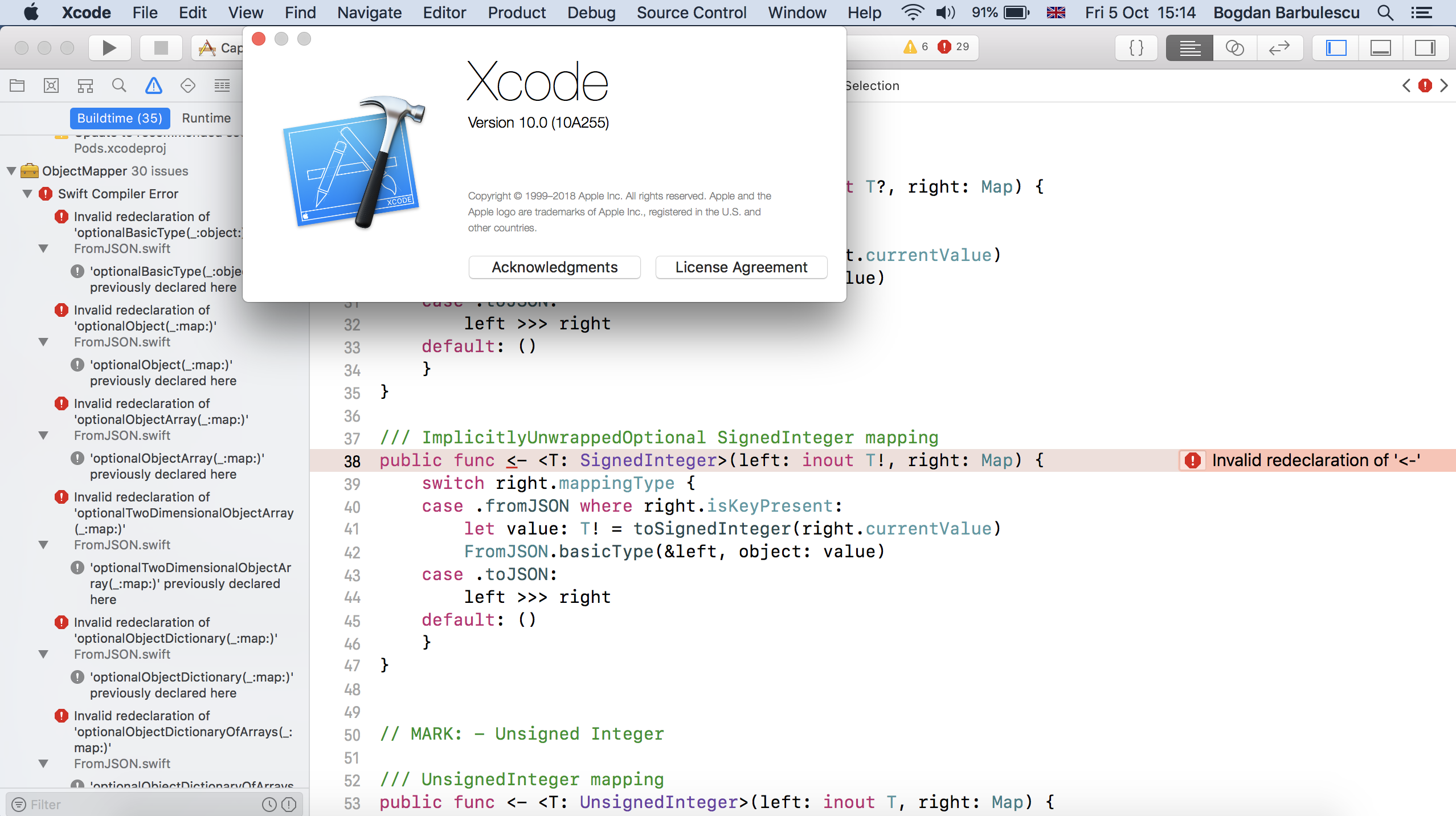Screen dimensions: 1456x816
Task: Select 'optionalObjectArray' previously declared here note
Action: click(x=177, y=466)
